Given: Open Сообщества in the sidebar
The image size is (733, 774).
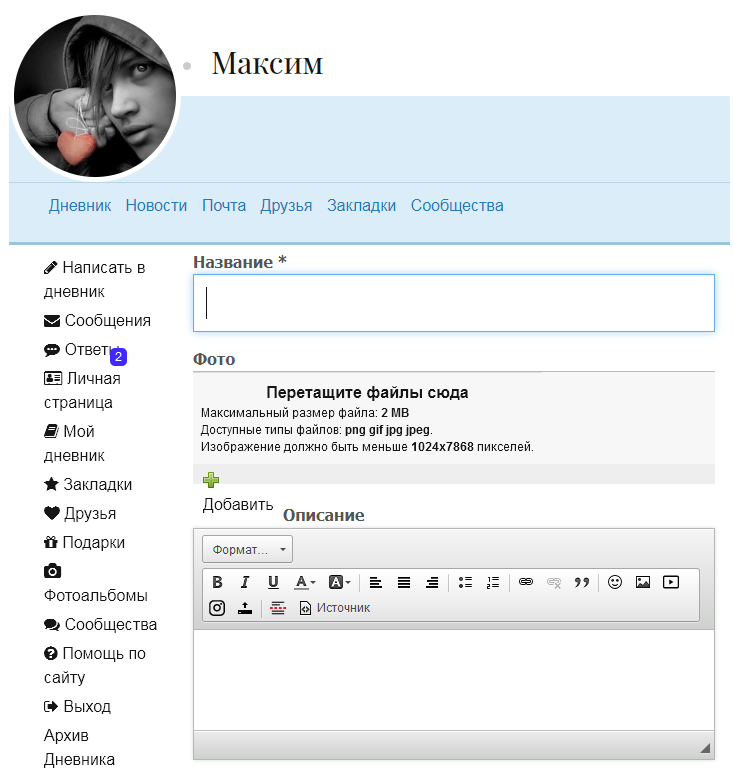Looking at the screenshot, I should coord(100,624).
